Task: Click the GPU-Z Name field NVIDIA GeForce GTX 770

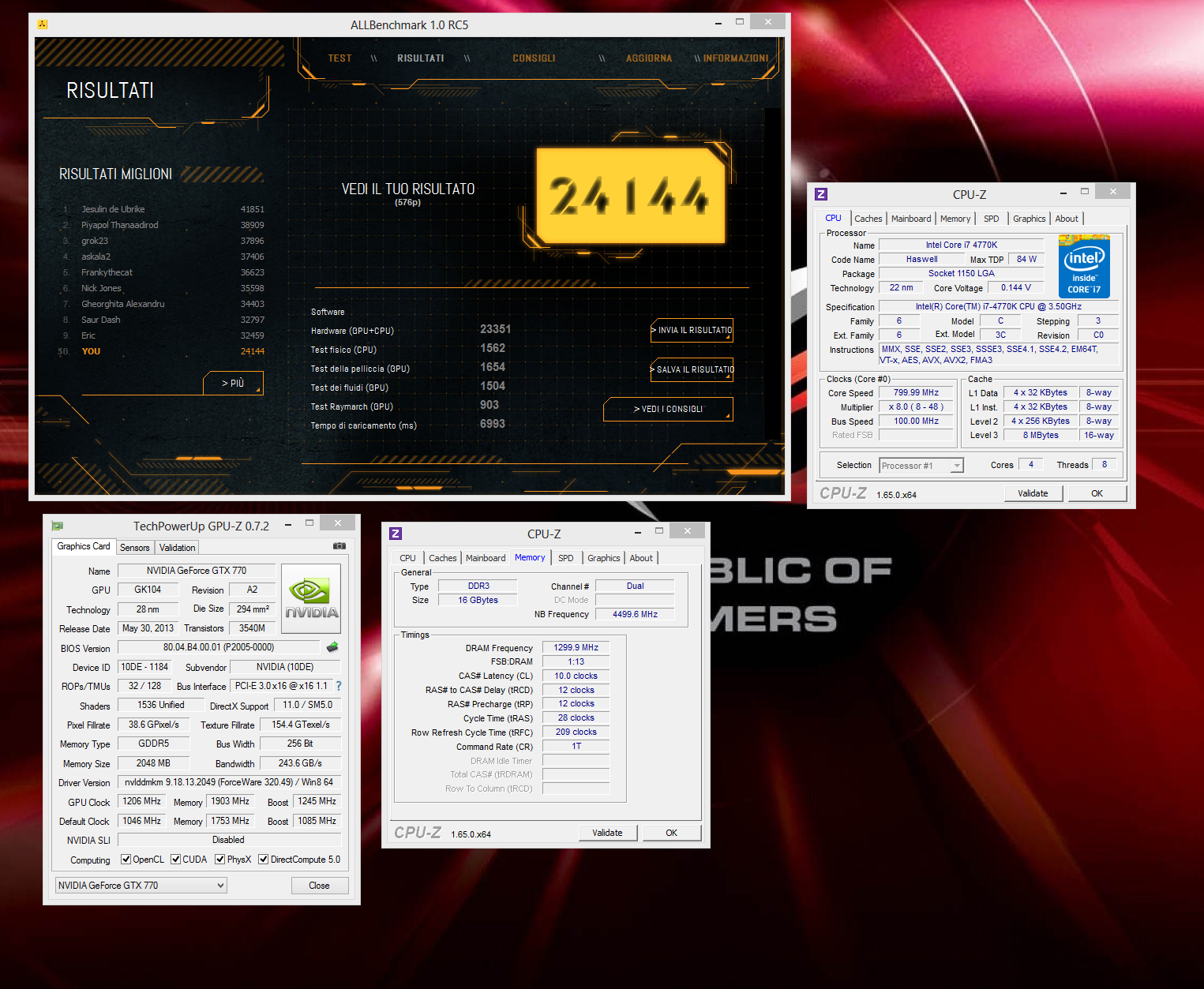Action: point(197,571)
